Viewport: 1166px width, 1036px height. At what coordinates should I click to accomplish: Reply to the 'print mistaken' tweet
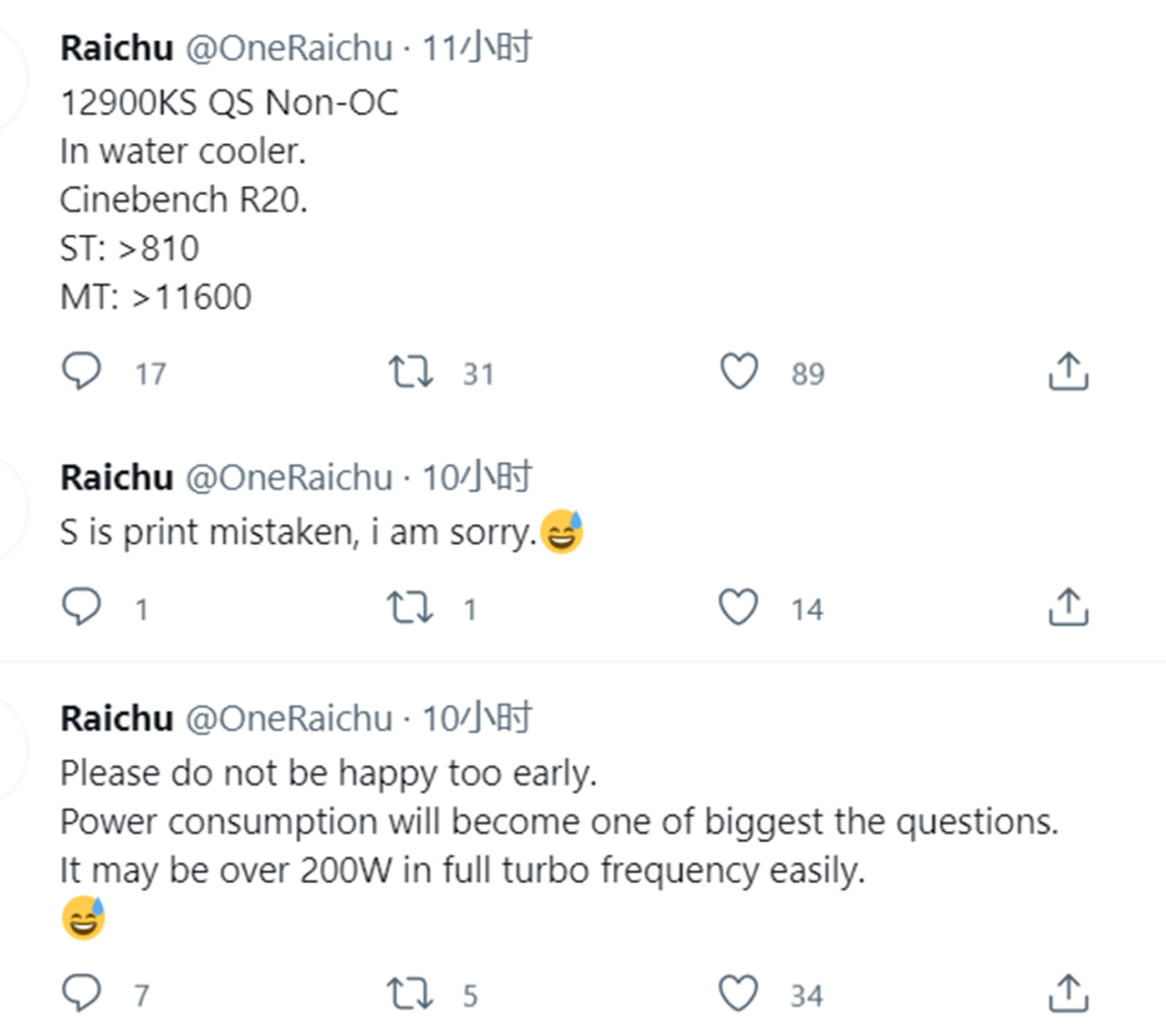click(x=82, y=607)
